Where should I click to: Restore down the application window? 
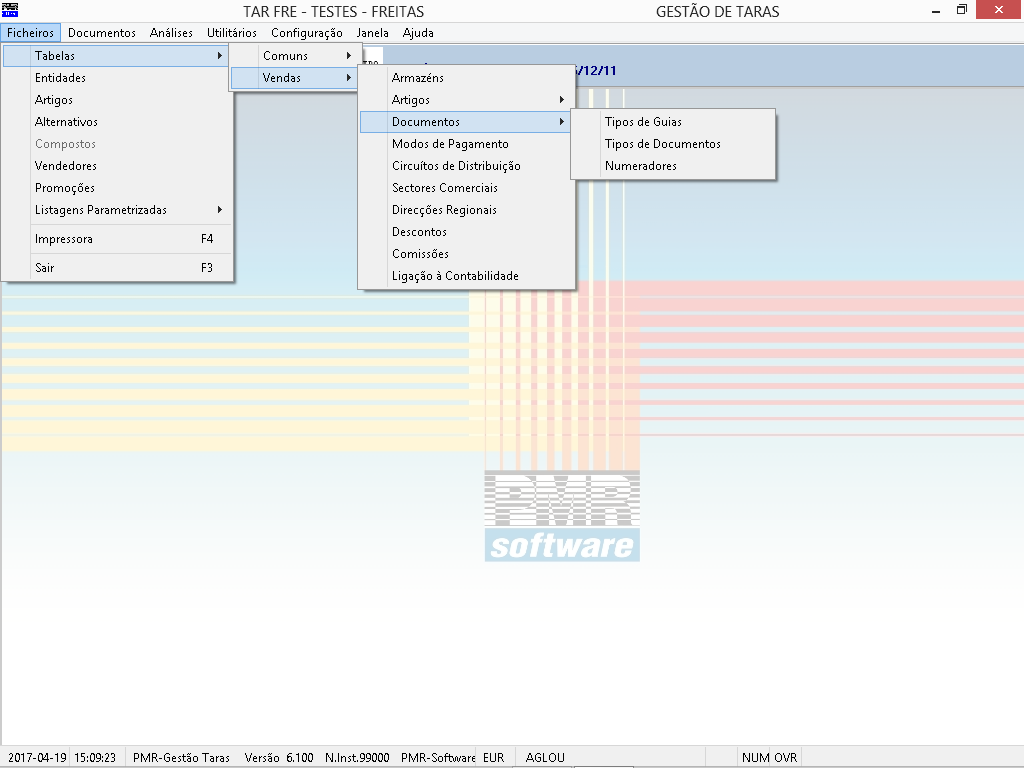click(961, 10)
